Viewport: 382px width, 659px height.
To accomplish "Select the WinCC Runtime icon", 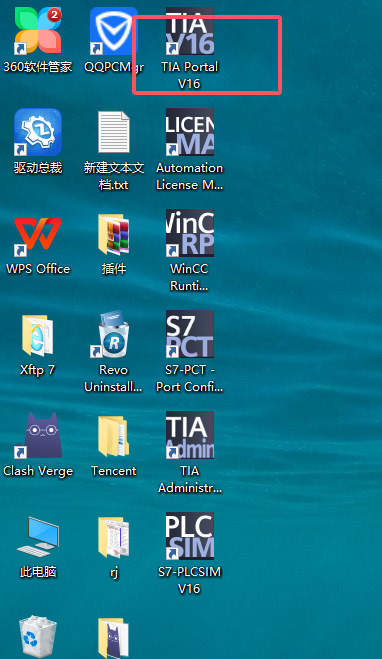I will [x=190, y=233].
